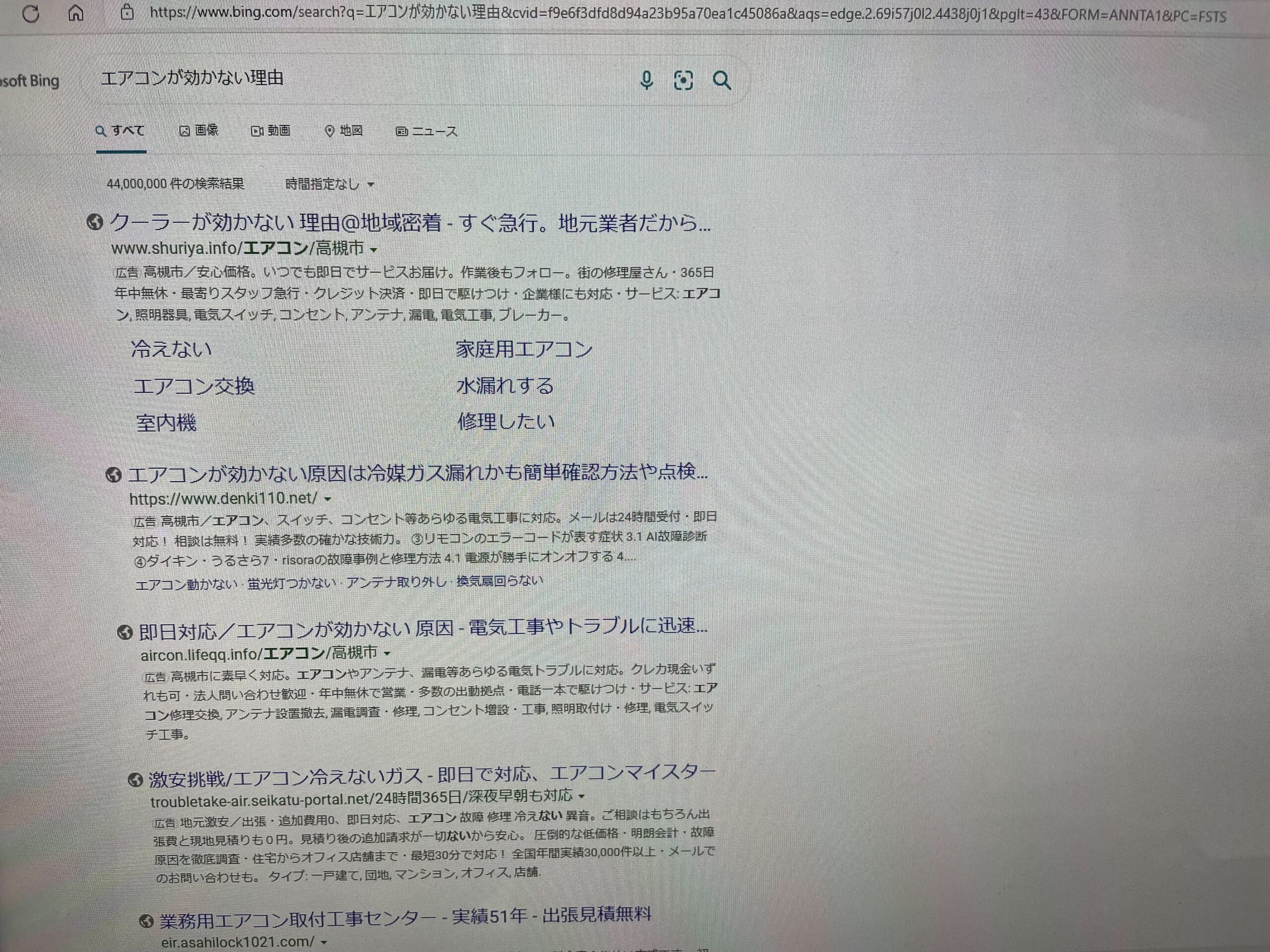The image size is (1270, 952).
Task: Open the 家庭用エアコン sitelink
Action: point(523,349)
